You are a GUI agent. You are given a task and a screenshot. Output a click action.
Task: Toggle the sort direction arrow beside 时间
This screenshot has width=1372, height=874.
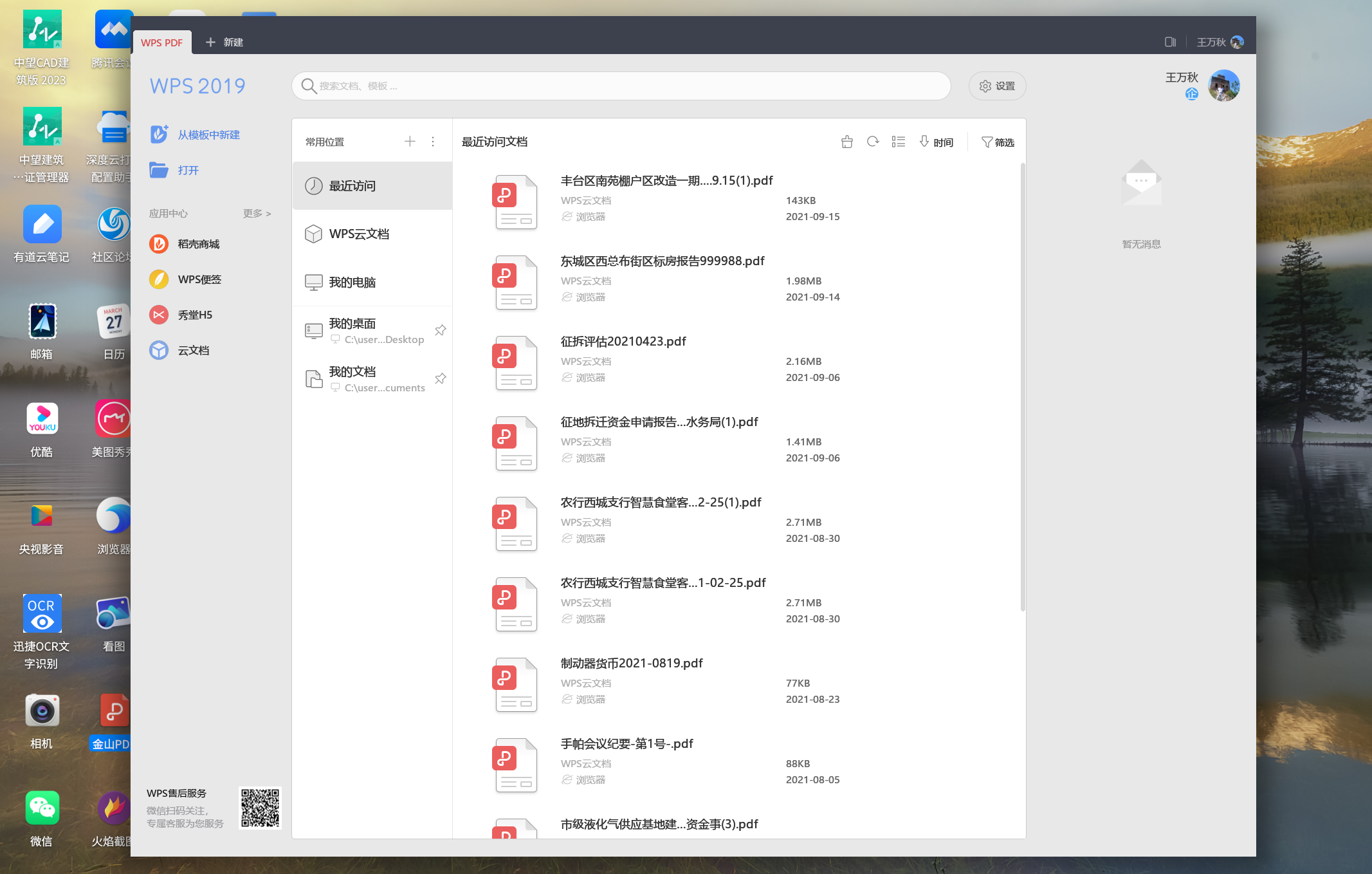click(924, 142)
